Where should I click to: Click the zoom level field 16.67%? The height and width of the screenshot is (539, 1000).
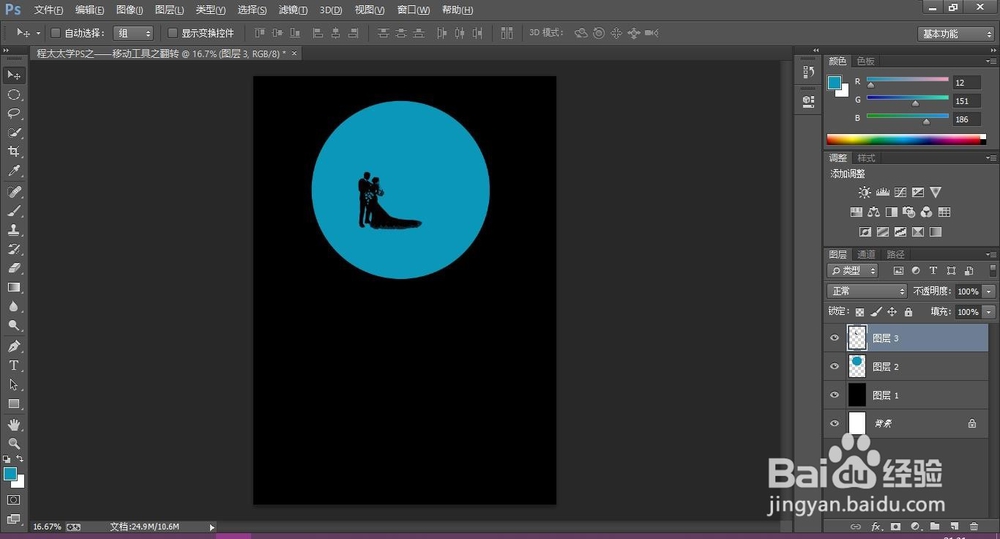click(x=47, y=527)
